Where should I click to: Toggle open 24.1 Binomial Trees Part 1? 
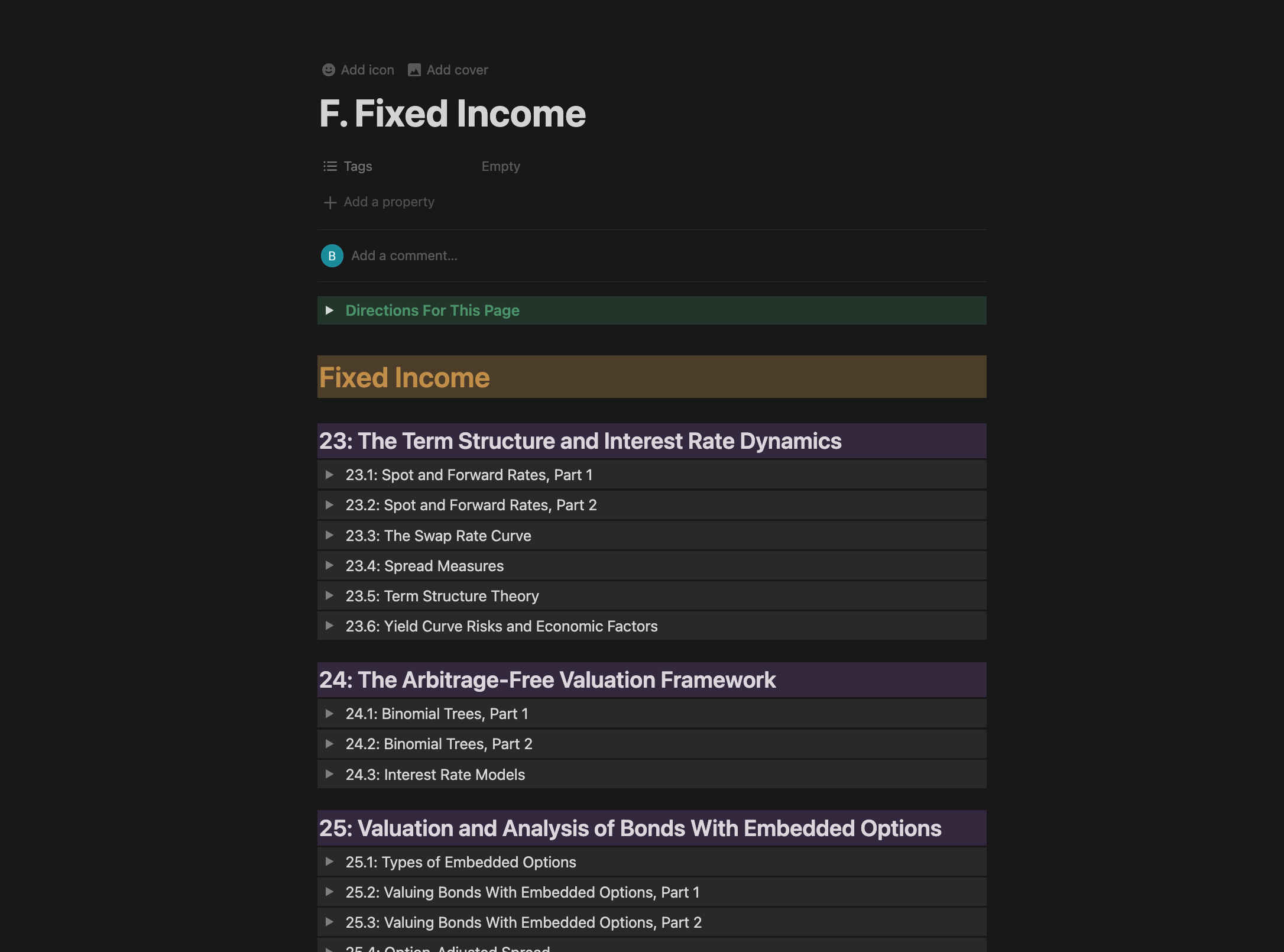[x=330, y=714]
